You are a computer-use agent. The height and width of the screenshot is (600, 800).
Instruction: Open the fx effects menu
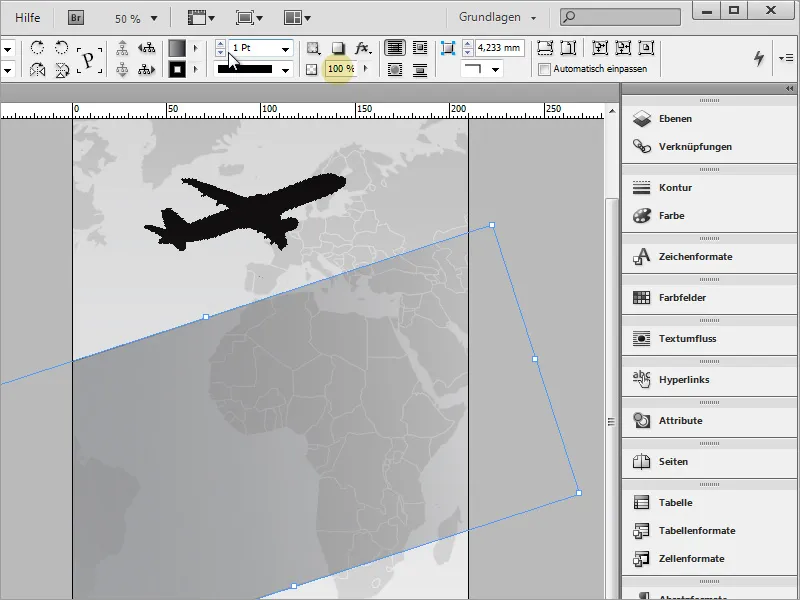pyautogui.click(x=363, y=48)
